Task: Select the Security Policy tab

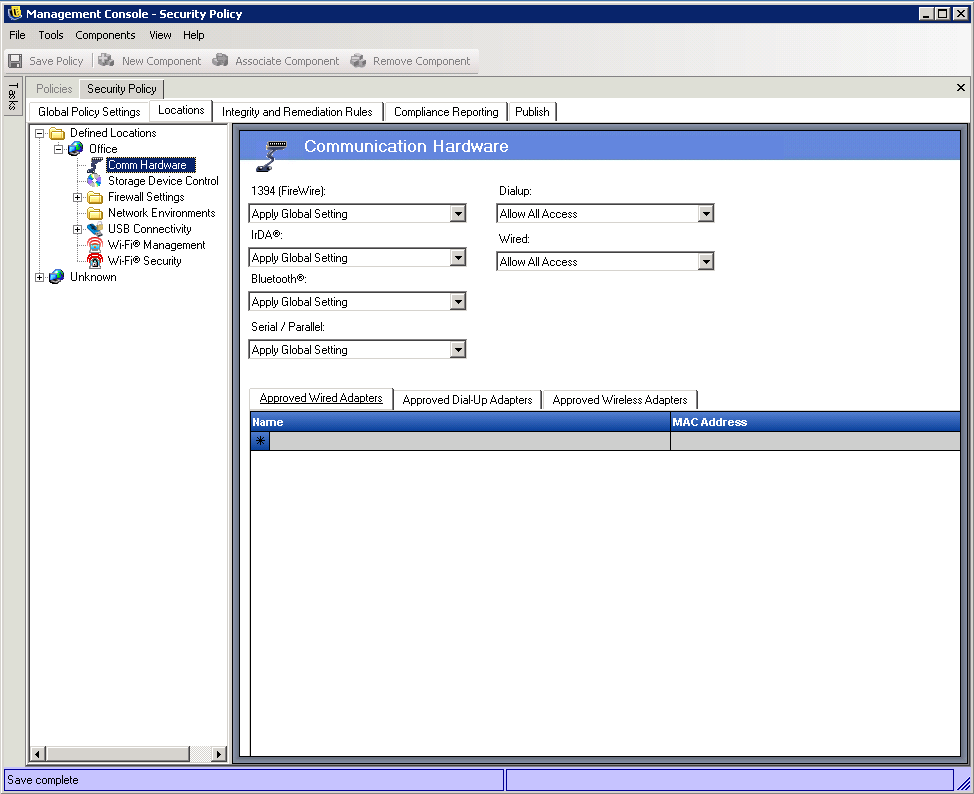Action: [122, 89]
